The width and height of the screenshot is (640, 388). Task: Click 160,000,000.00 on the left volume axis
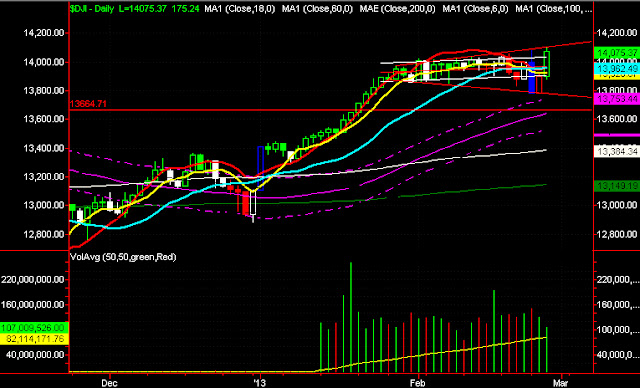click(x=33, y=305)
